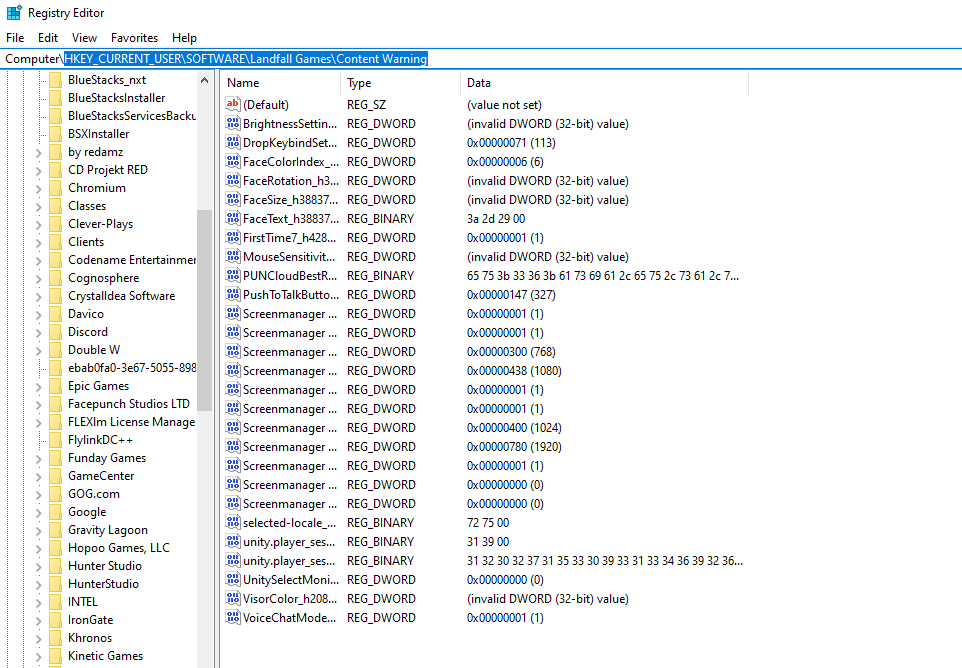Select the Codename Entertainment key
The image size is (962, 668).
click(131, 260)
